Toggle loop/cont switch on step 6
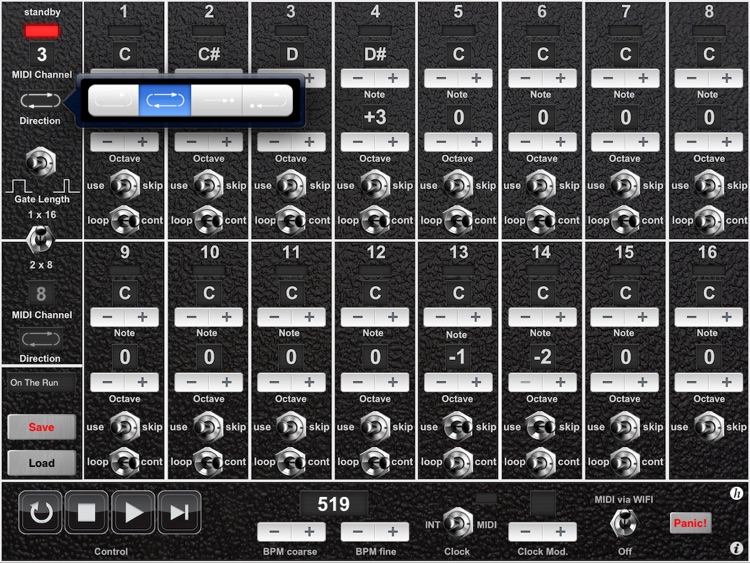This screenshot has width=750, height=563. (x=541, y=220)
